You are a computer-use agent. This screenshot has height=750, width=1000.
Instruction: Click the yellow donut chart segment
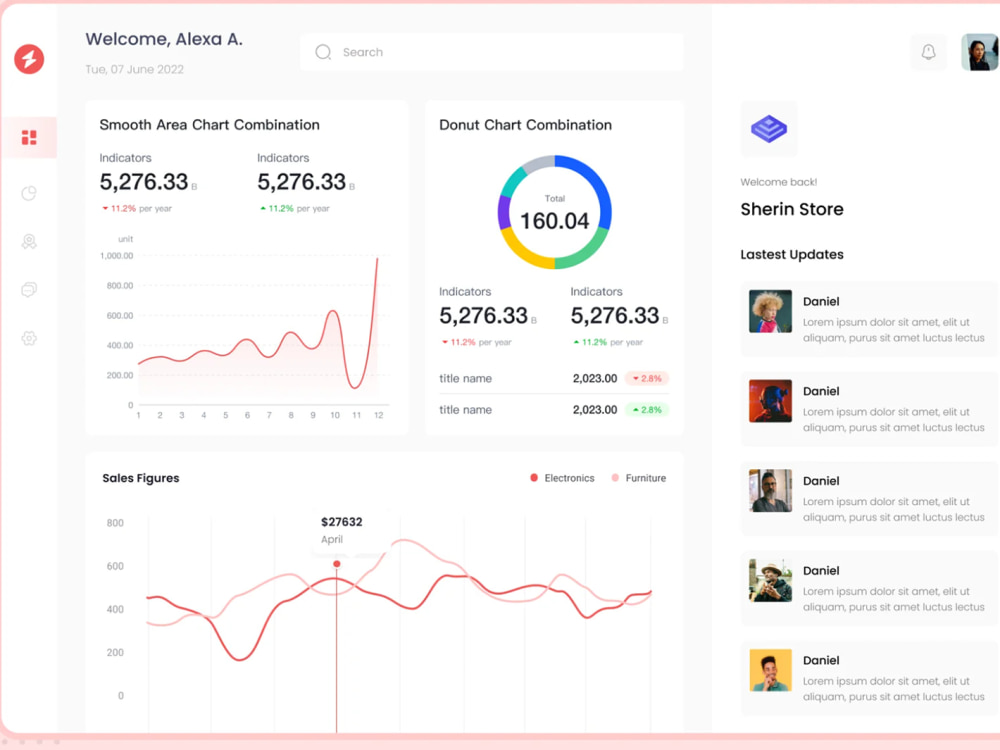pyautogui.click(x=523, y=251)
